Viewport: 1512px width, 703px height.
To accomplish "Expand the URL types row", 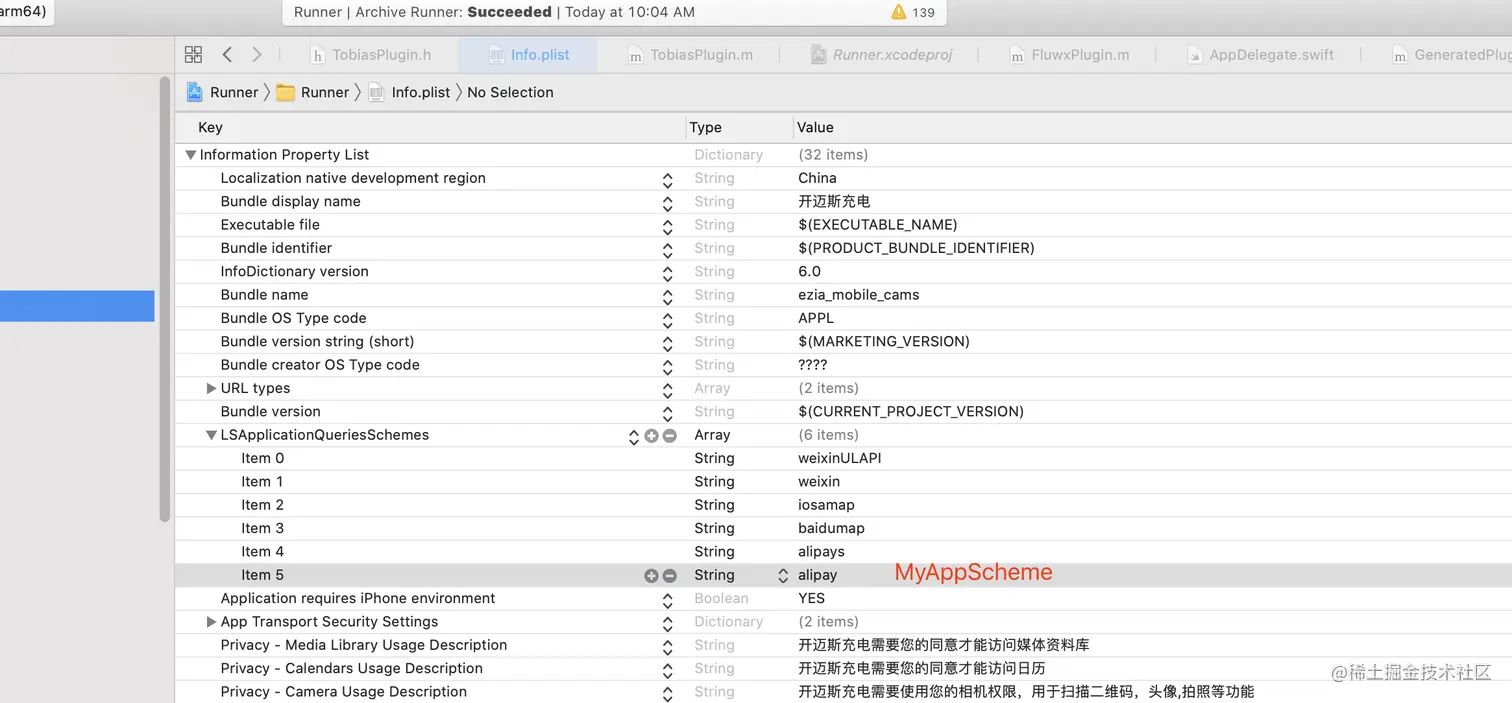I will [211, 388].
